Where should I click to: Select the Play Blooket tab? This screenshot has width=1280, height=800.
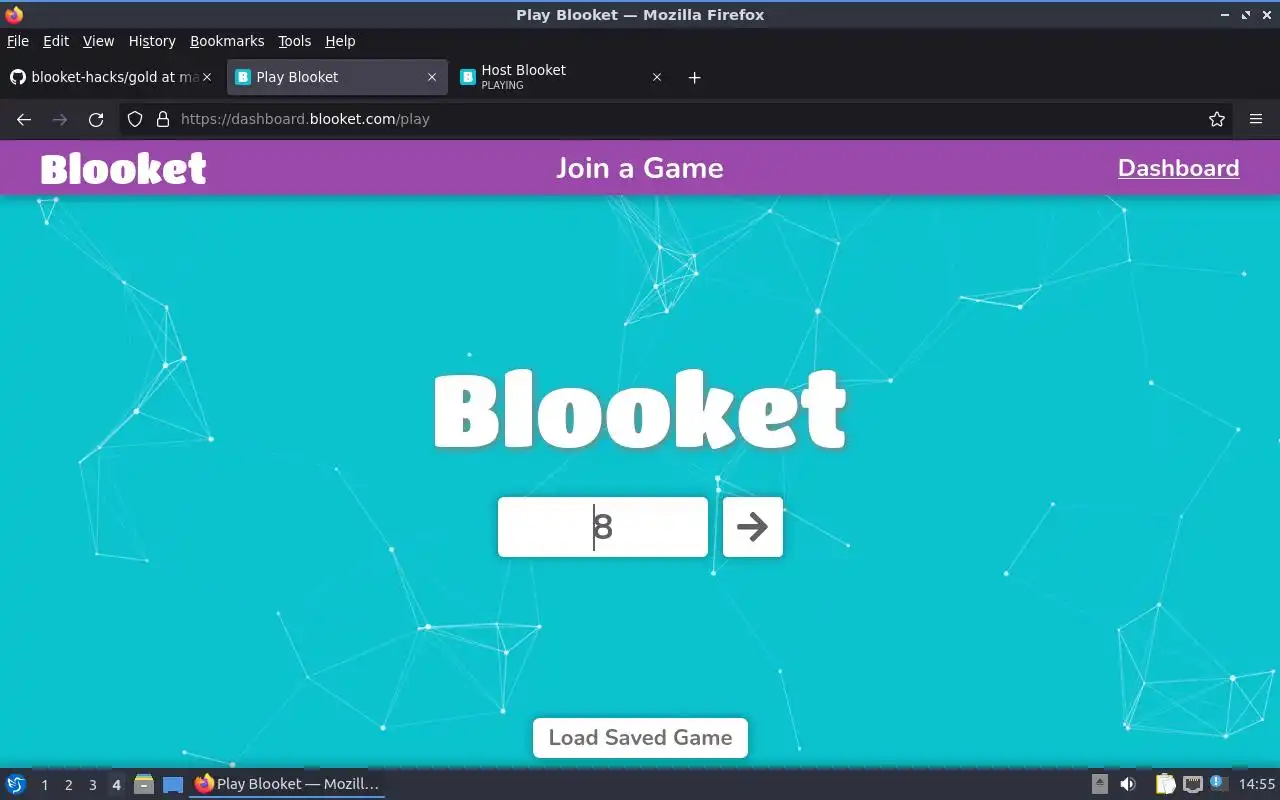(337, 77)
